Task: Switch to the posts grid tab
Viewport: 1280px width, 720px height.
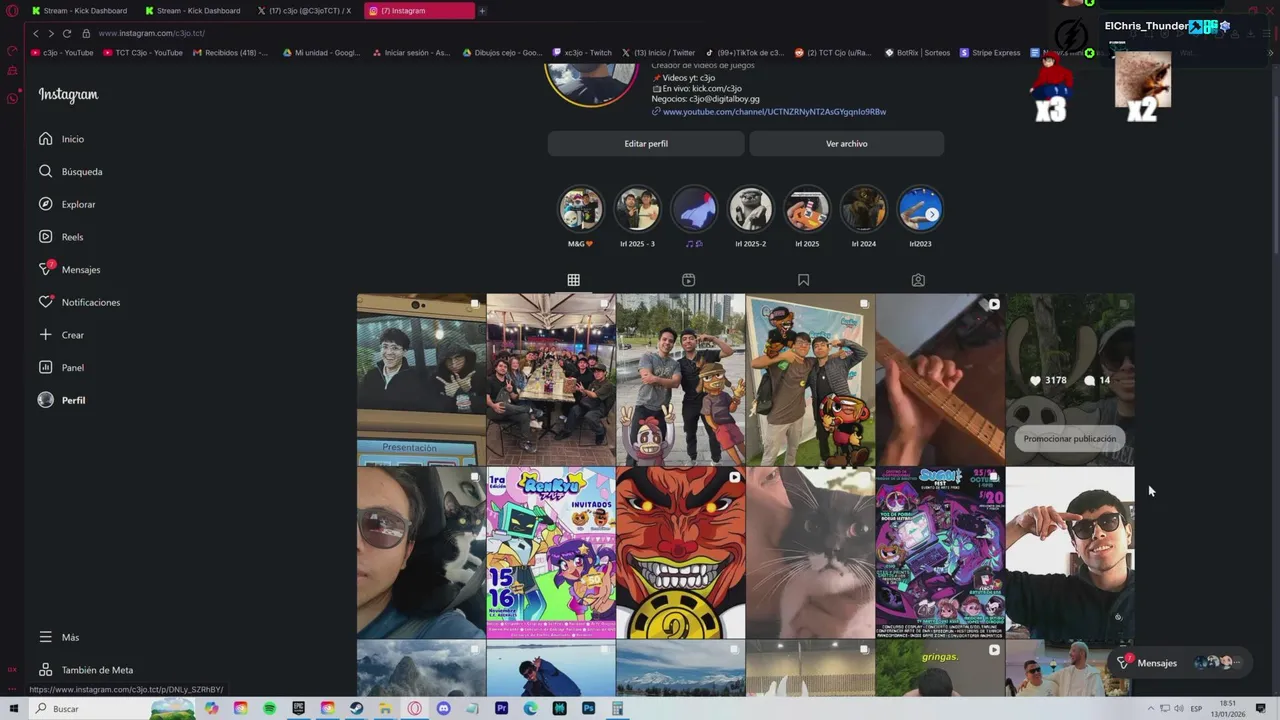Action: click(573, 280)
